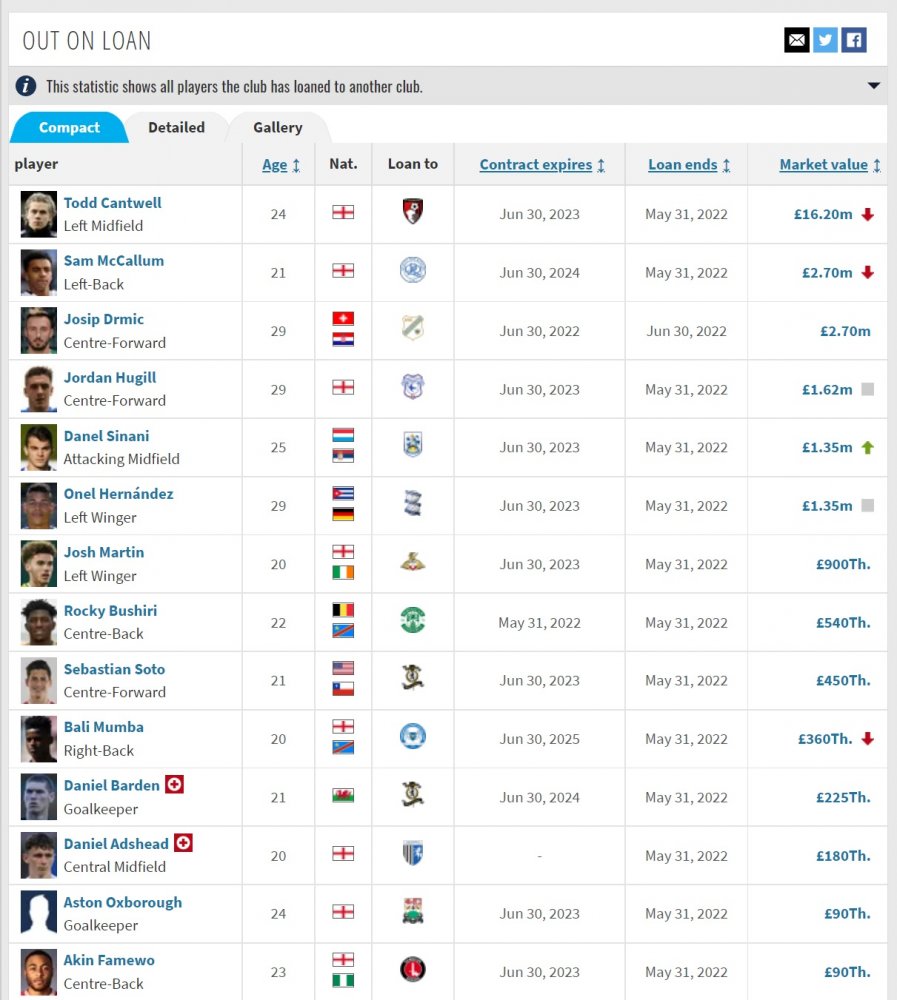Click Sebastian Soto's £450Th. market value
This screenshot has height=1000, width=897.
[x=843, y=680]
